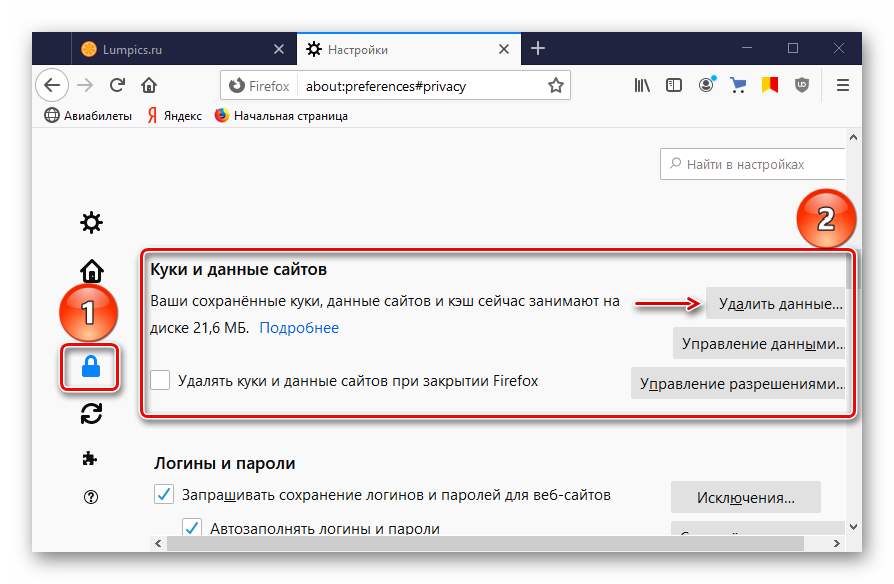This screenshot has width=894, height=584.
Task: Open the Firefox hamburger menu
Action: click(843, 86)
